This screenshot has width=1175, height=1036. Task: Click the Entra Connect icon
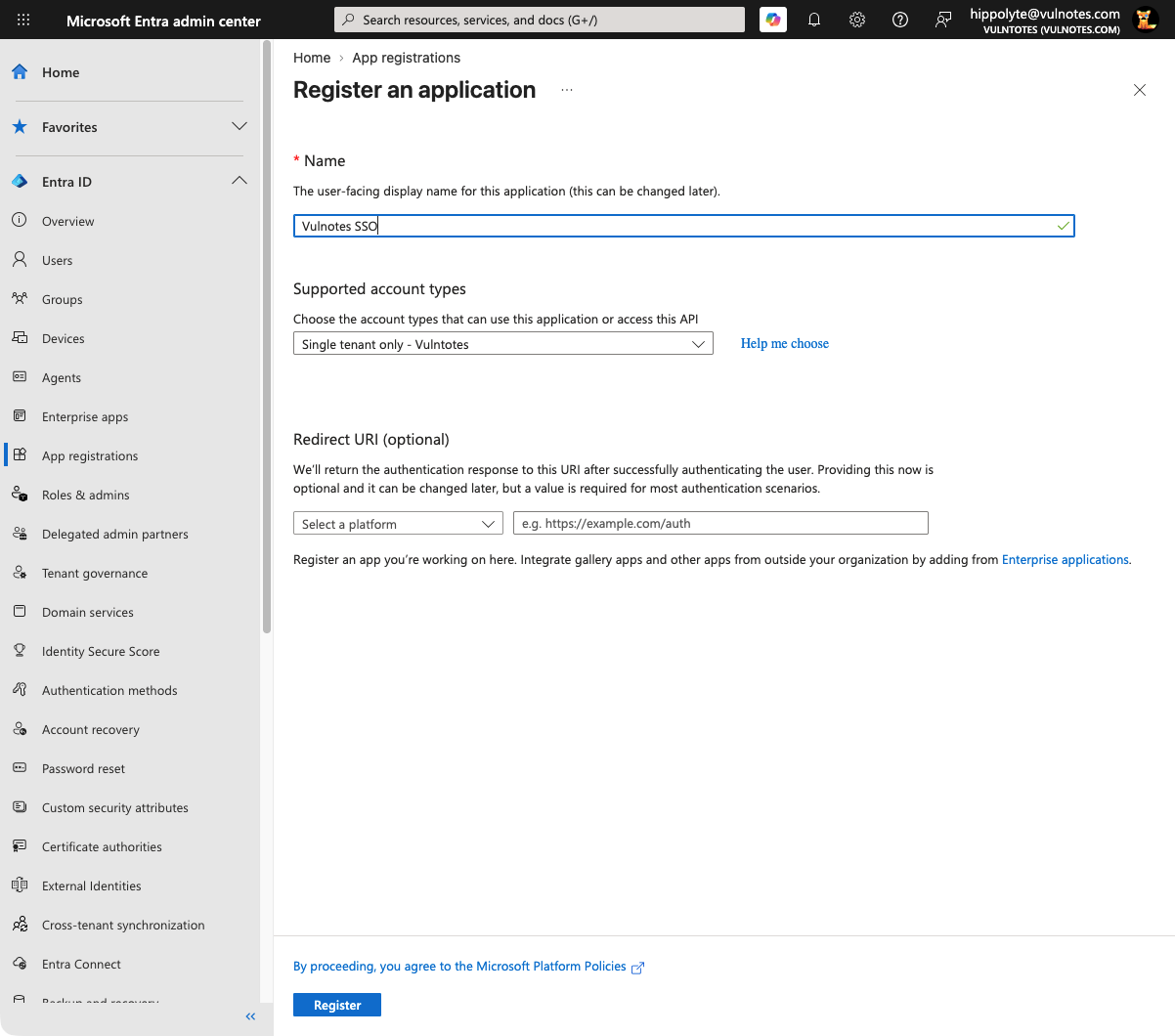tap(20, 963)
